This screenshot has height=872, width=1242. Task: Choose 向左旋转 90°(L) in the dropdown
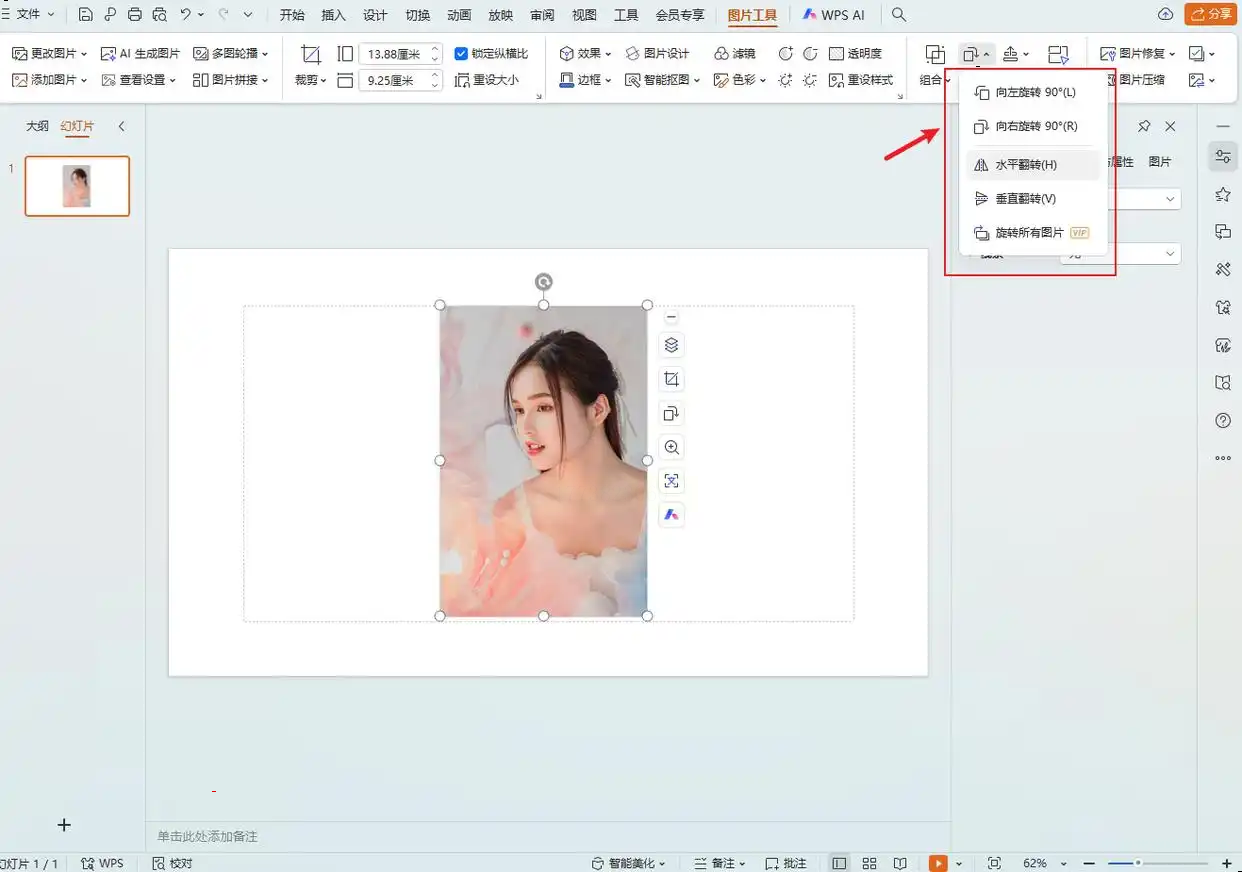click(1035, 93)
